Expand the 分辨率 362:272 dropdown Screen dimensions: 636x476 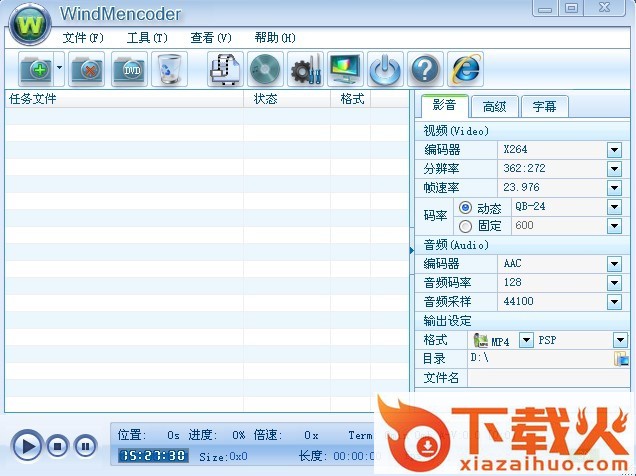coord(614,169)
